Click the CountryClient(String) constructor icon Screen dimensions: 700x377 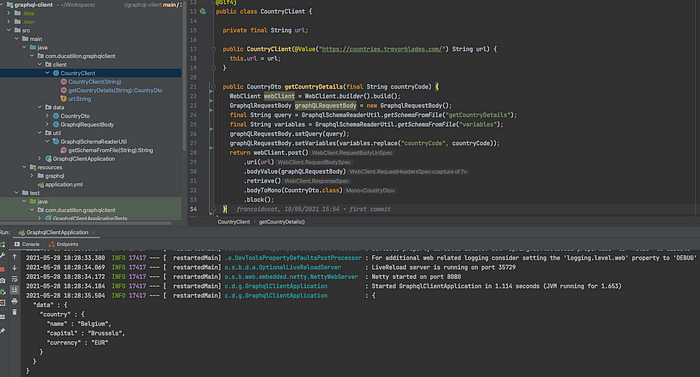[63, 82]
